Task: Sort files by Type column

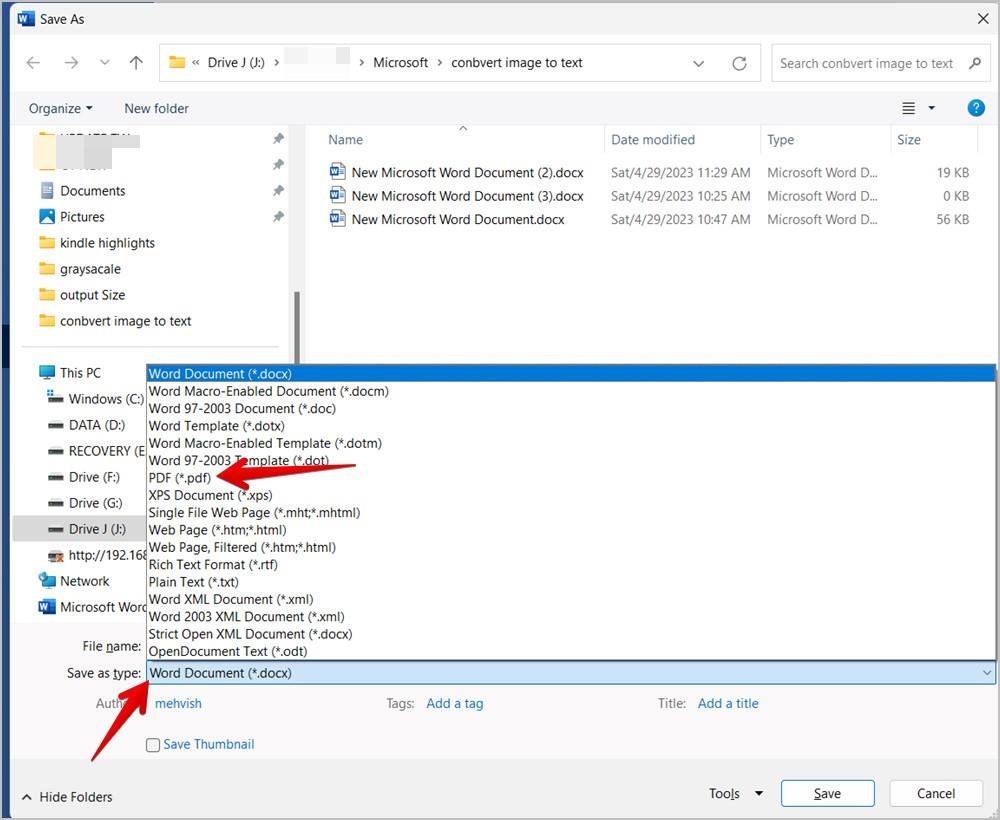Action: tap(781, 140)
